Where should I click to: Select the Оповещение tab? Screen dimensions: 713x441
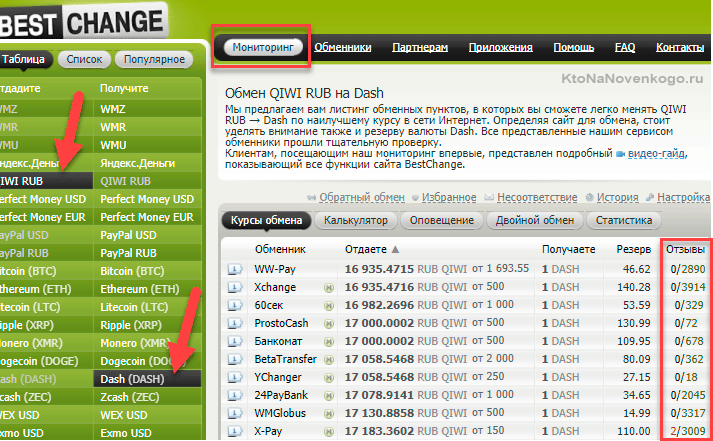point(442,220)
